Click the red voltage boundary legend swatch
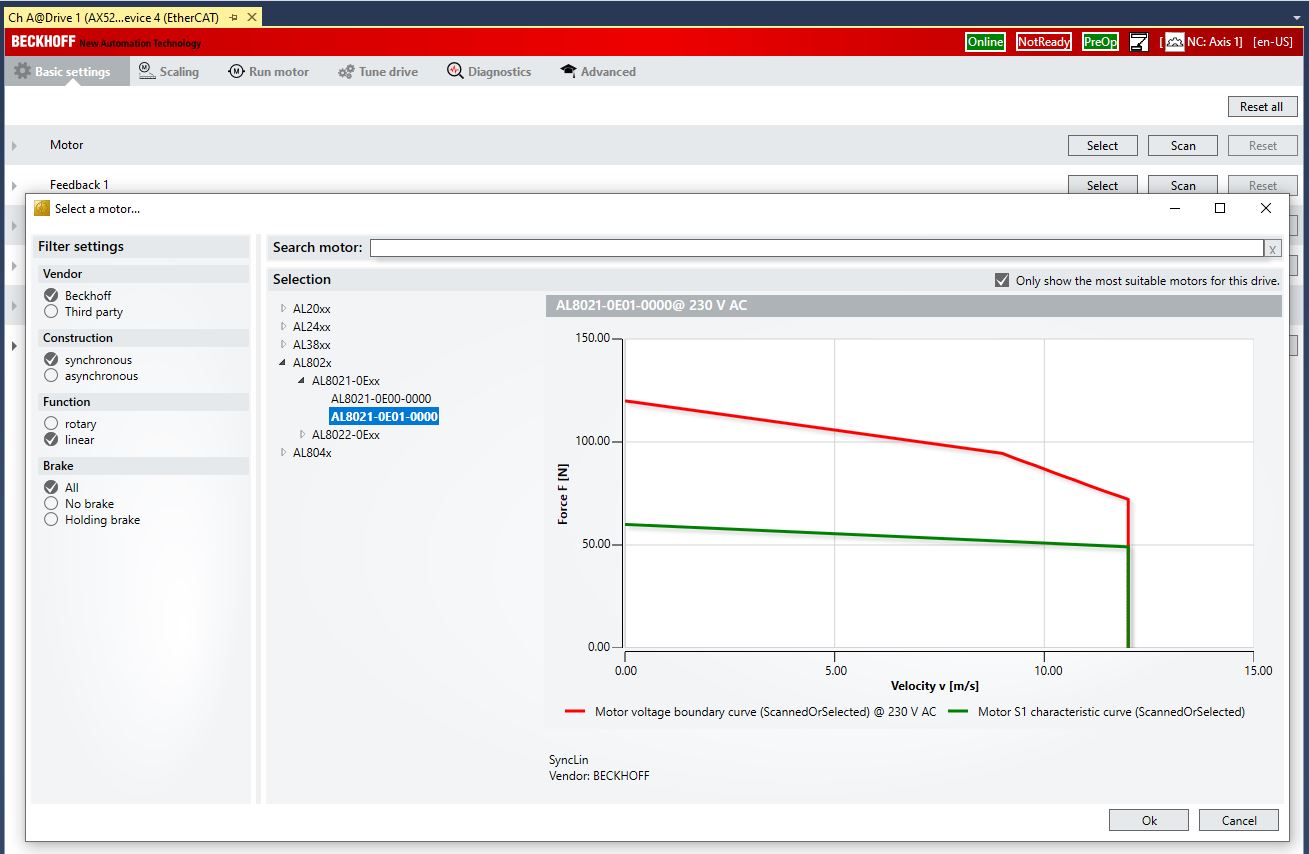The image size is (1309, 854). pyautogui.click(x=575, y=712)
